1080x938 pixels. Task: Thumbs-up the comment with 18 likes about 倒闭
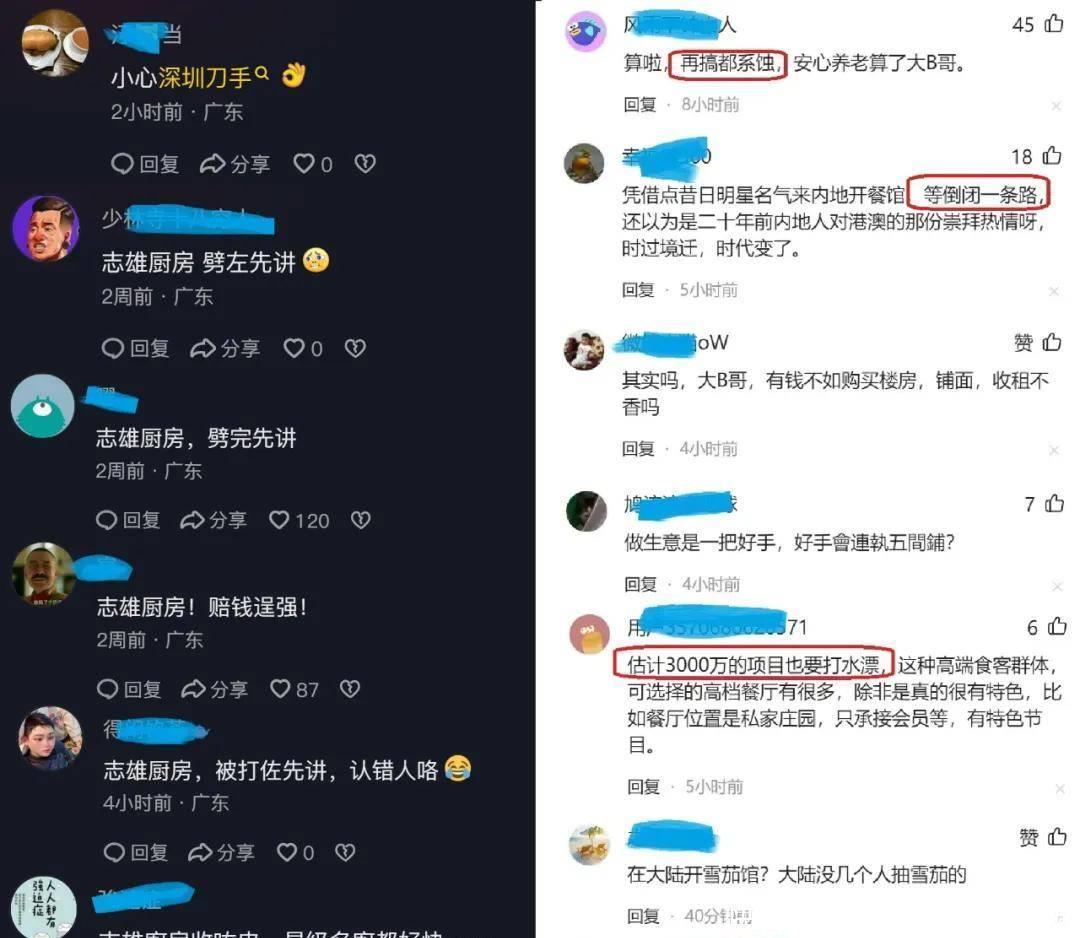(x=1052, y=156)
